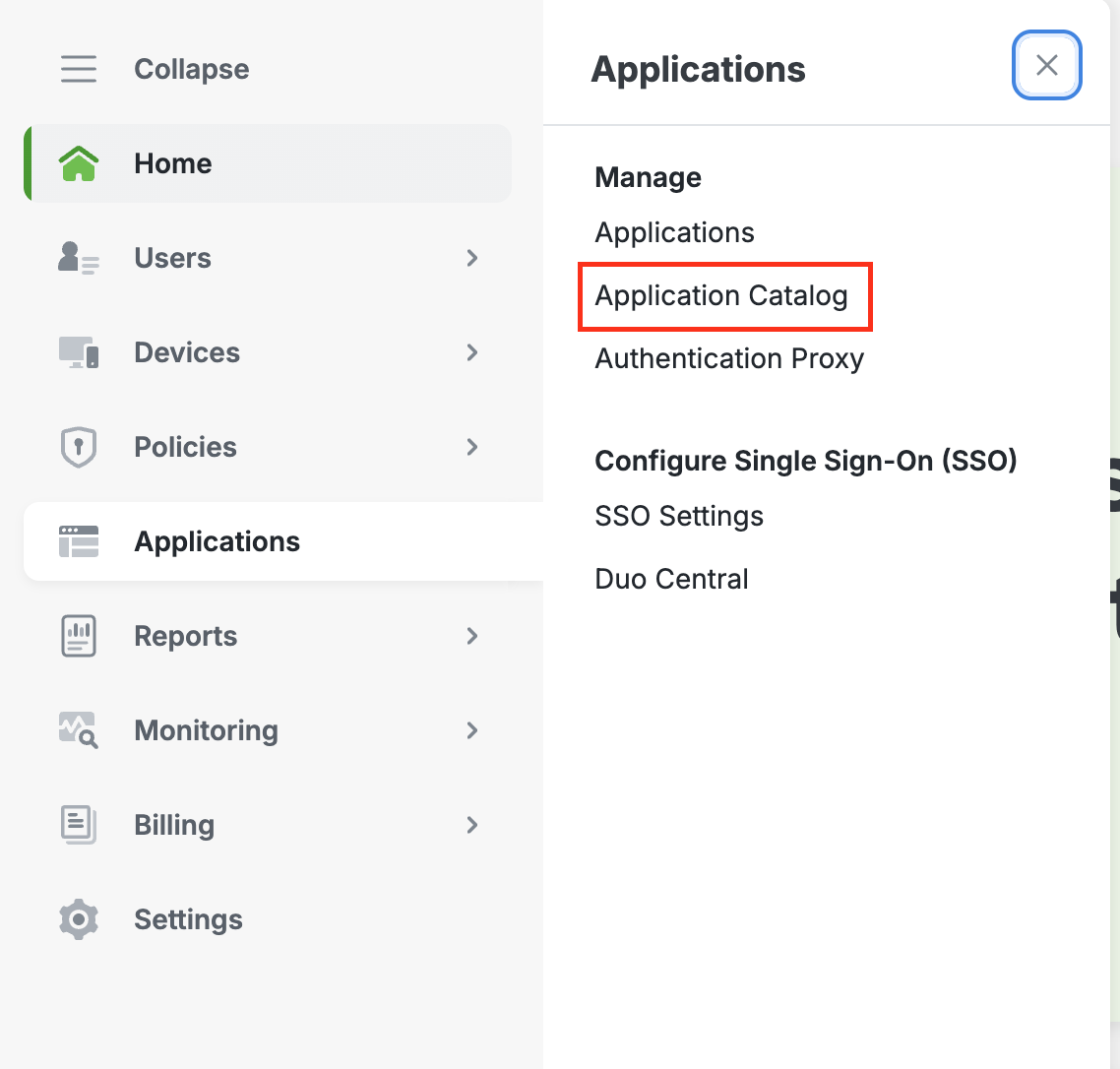Click the Reports chart icon

coord(79,636)
